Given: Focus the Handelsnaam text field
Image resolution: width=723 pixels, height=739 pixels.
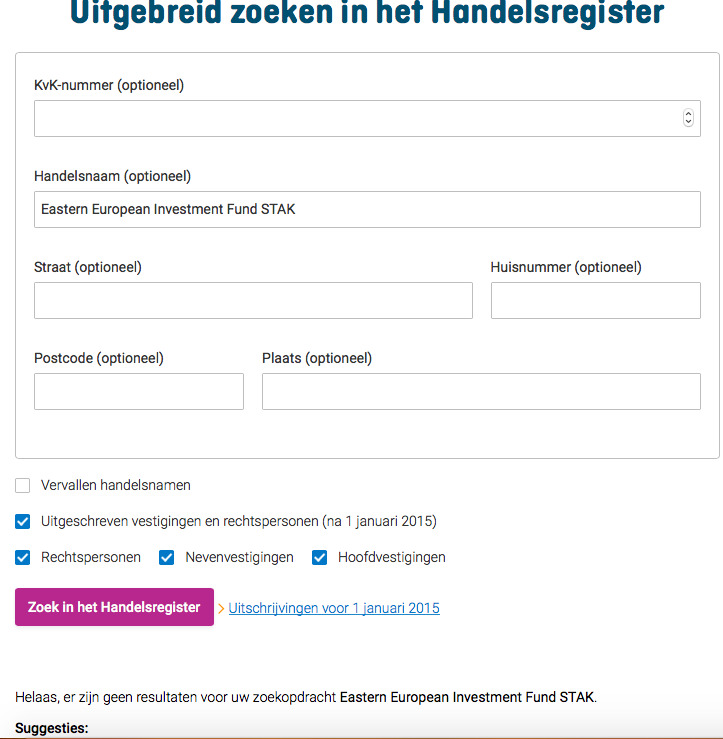Looking at the screenshot, I should (367, 210).
